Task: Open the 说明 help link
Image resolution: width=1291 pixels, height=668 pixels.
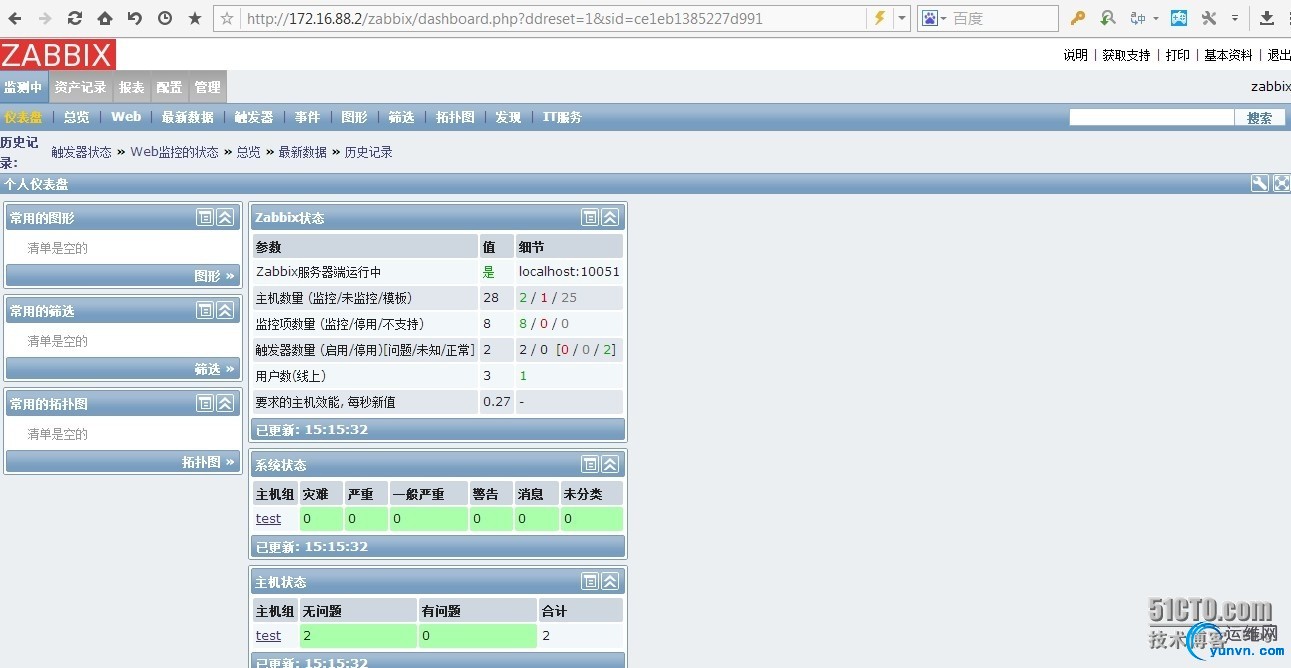Action: tap(1076, 55)
